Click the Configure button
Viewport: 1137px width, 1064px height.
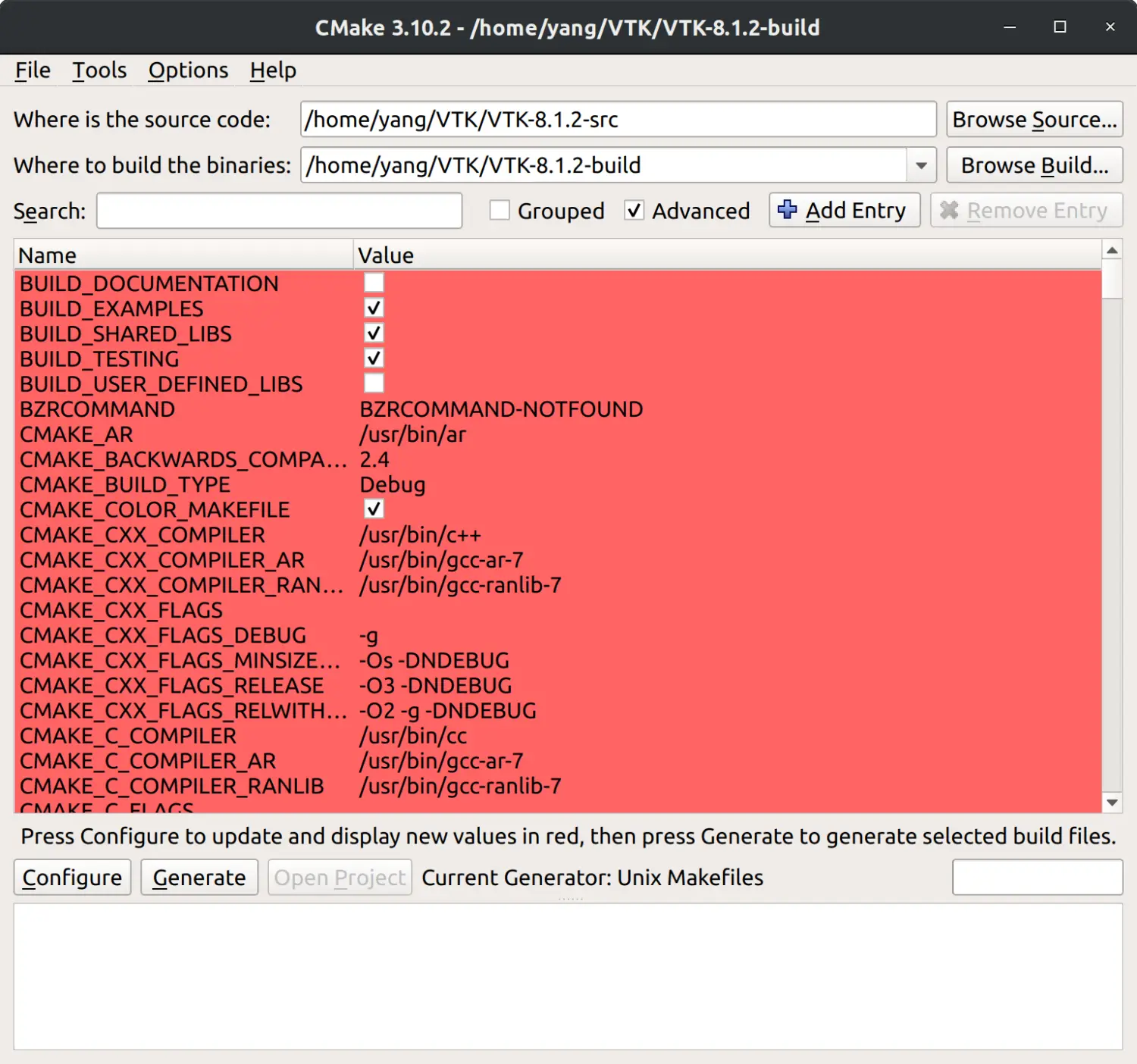pyautogui.click(x=72, y=877)
